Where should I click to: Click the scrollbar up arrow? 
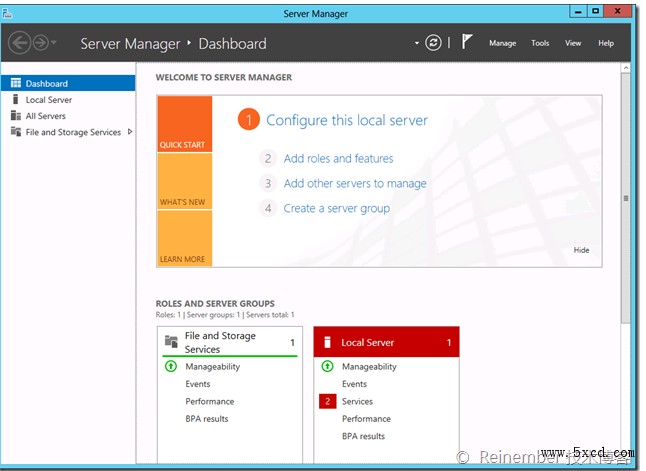click(x=626, y=68)
